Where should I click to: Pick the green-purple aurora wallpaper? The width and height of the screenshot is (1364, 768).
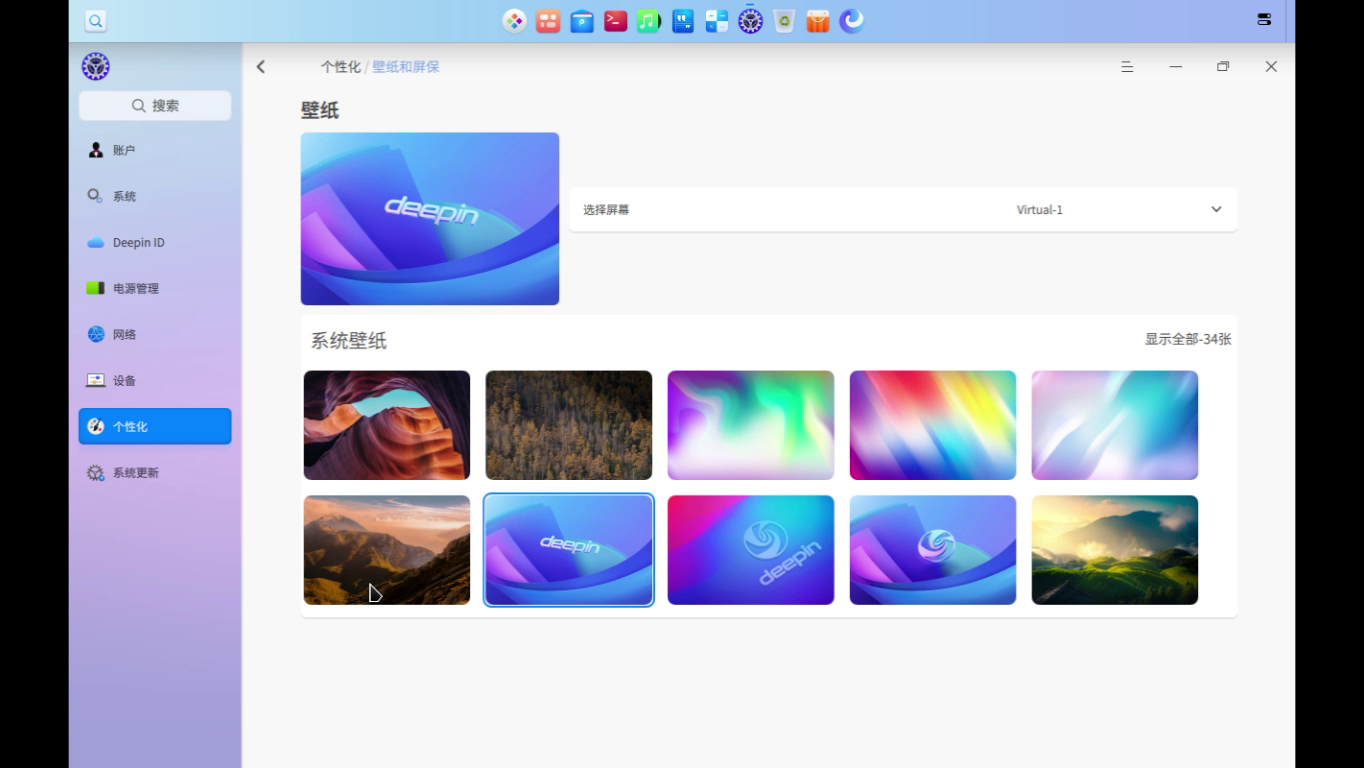click(751, 425)
